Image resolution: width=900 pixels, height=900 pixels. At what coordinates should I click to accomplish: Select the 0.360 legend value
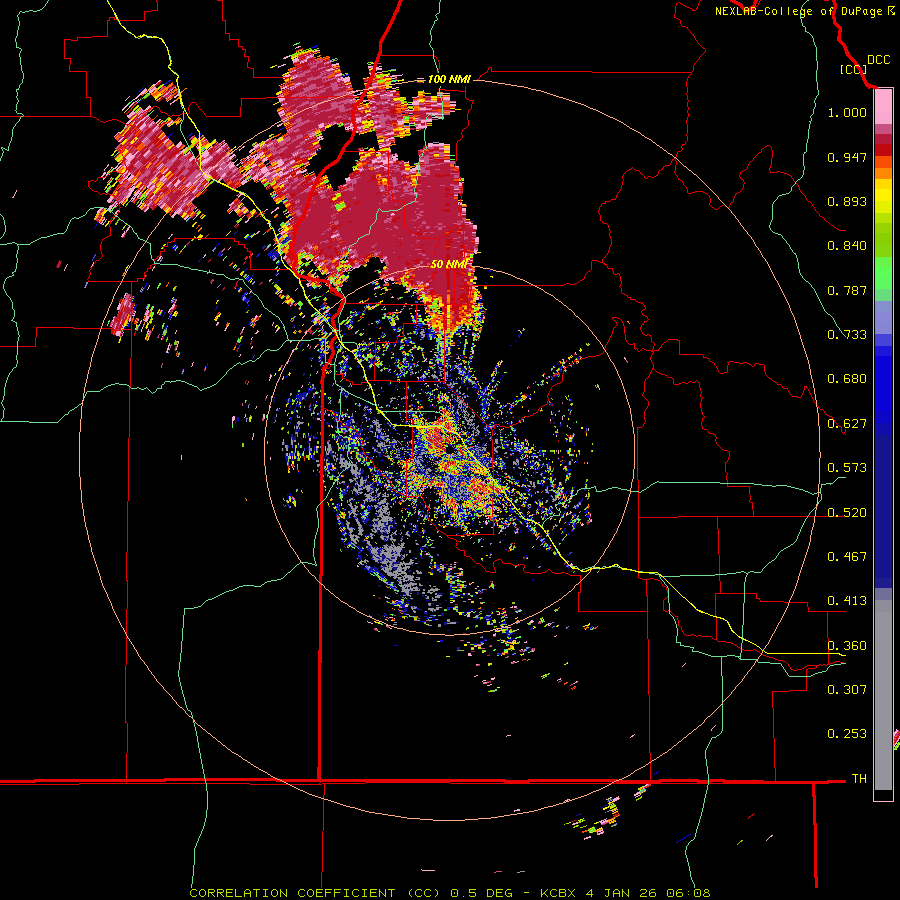point(847,646)
